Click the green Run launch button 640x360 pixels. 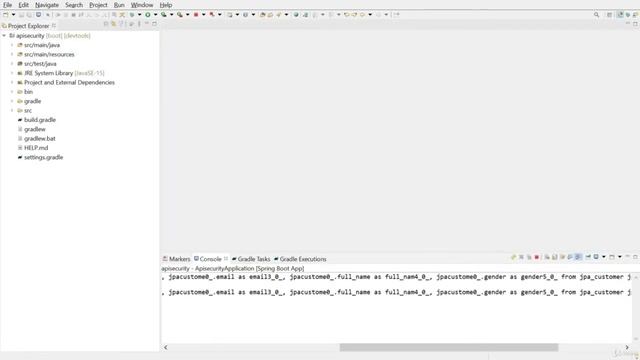coord(148,15)
